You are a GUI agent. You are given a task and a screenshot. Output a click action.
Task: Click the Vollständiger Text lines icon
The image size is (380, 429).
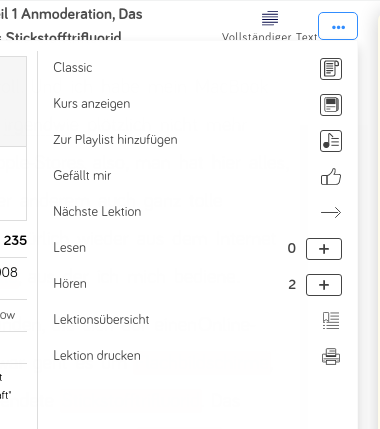click(x=270, y=18)
